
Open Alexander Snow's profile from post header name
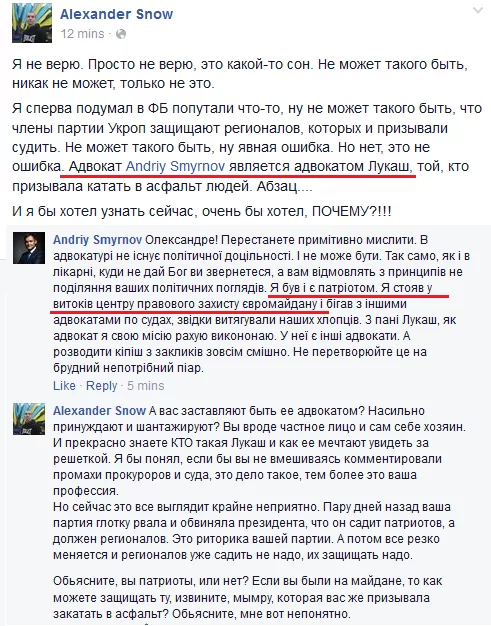tap(117, 14)
